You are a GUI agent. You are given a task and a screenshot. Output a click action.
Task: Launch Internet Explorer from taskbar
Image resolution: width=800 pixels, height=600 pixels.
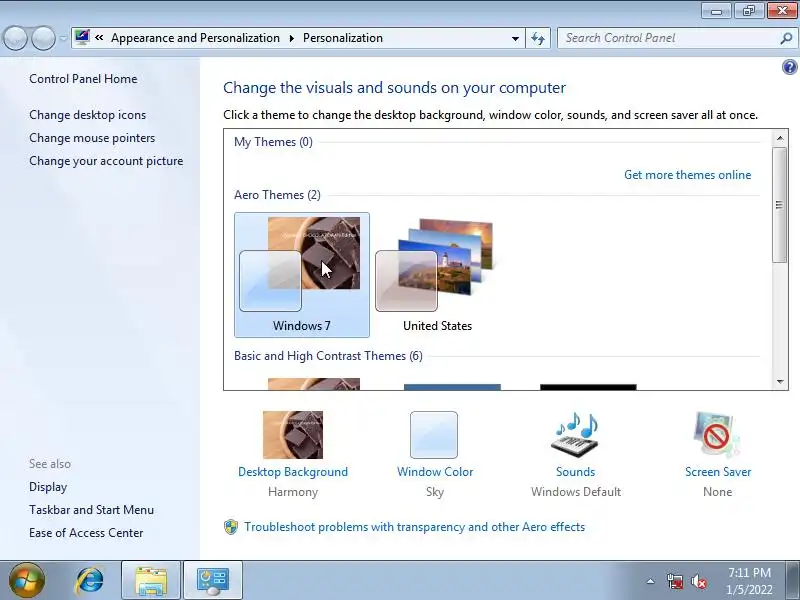click(90, 581)
